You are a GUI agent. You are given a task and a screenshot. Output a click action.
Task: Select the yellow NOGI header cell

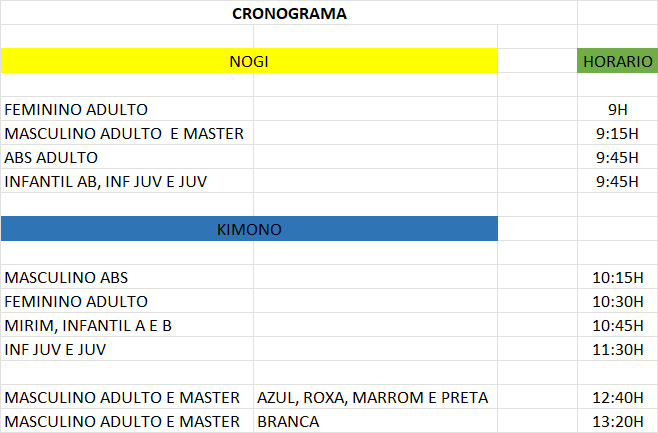(x=249, y=61)
